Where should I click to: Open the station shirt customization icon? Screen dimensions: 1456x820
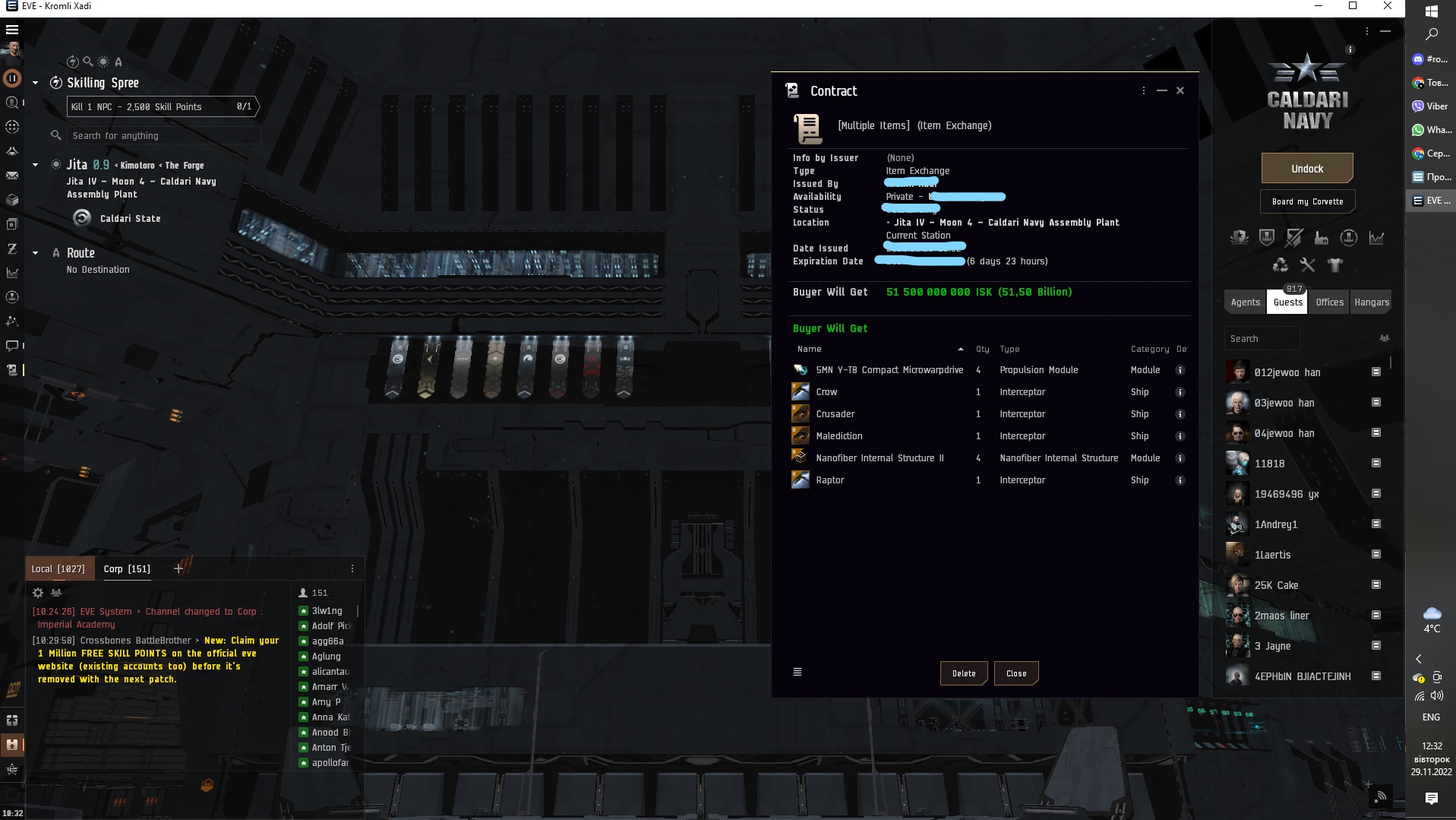tap(1334, 264)
